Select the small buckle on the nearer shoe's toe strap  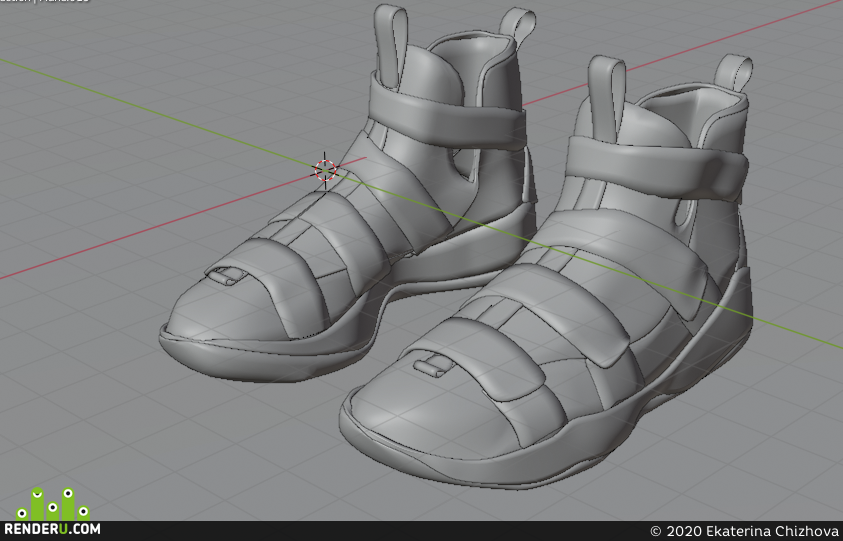point(433,367)
